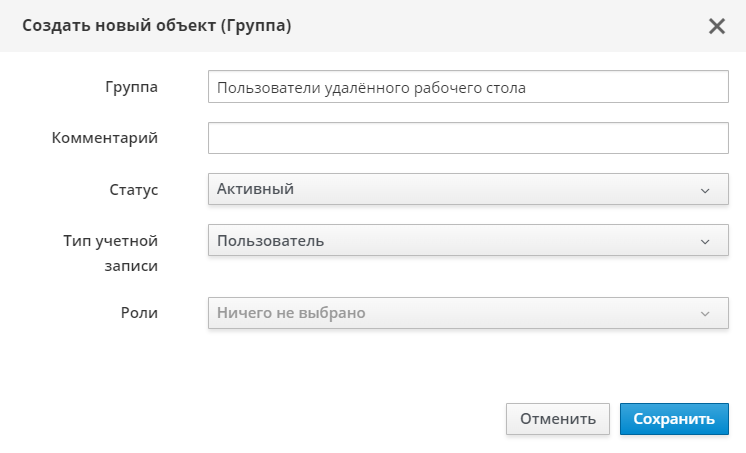Click the Ничего не выбрано placeholder text

(x=291, y=313)
